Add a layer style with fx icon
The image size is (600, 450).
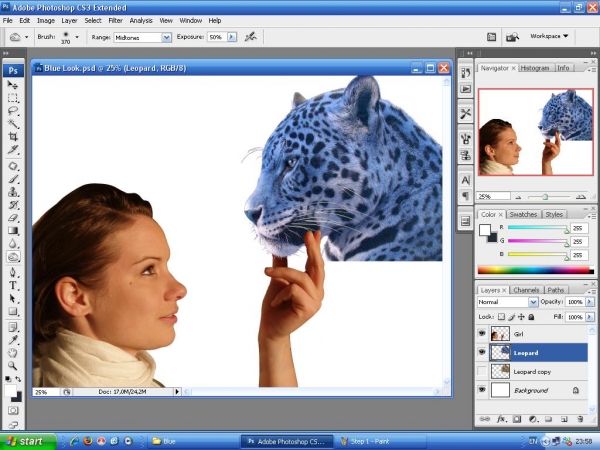point(501,419)
